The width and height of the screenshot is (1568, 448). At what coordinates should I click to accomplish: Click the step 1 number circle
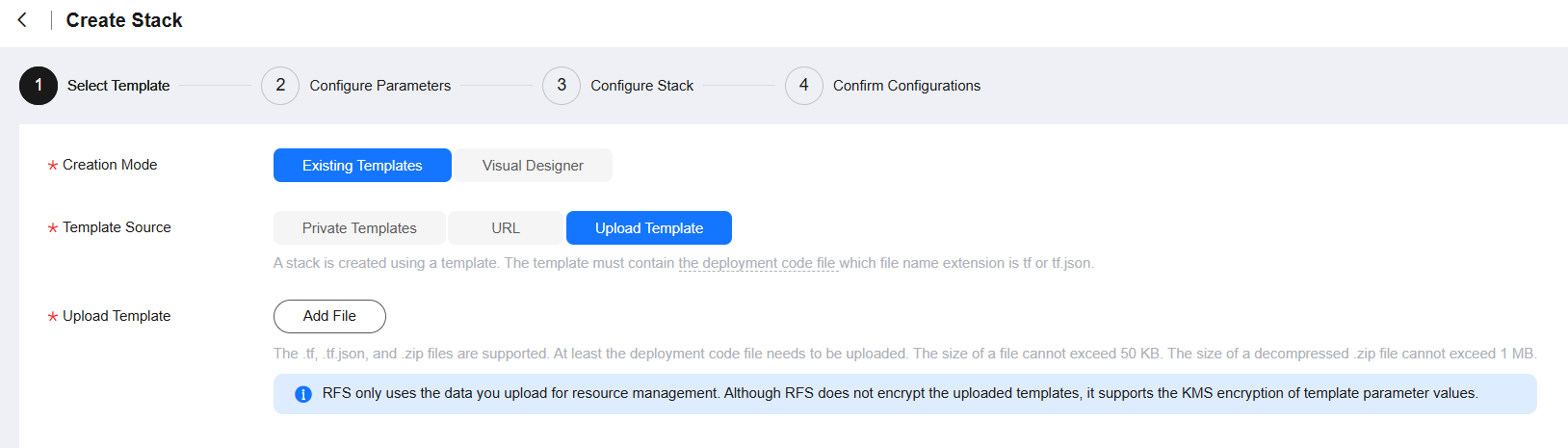[39, 86]
